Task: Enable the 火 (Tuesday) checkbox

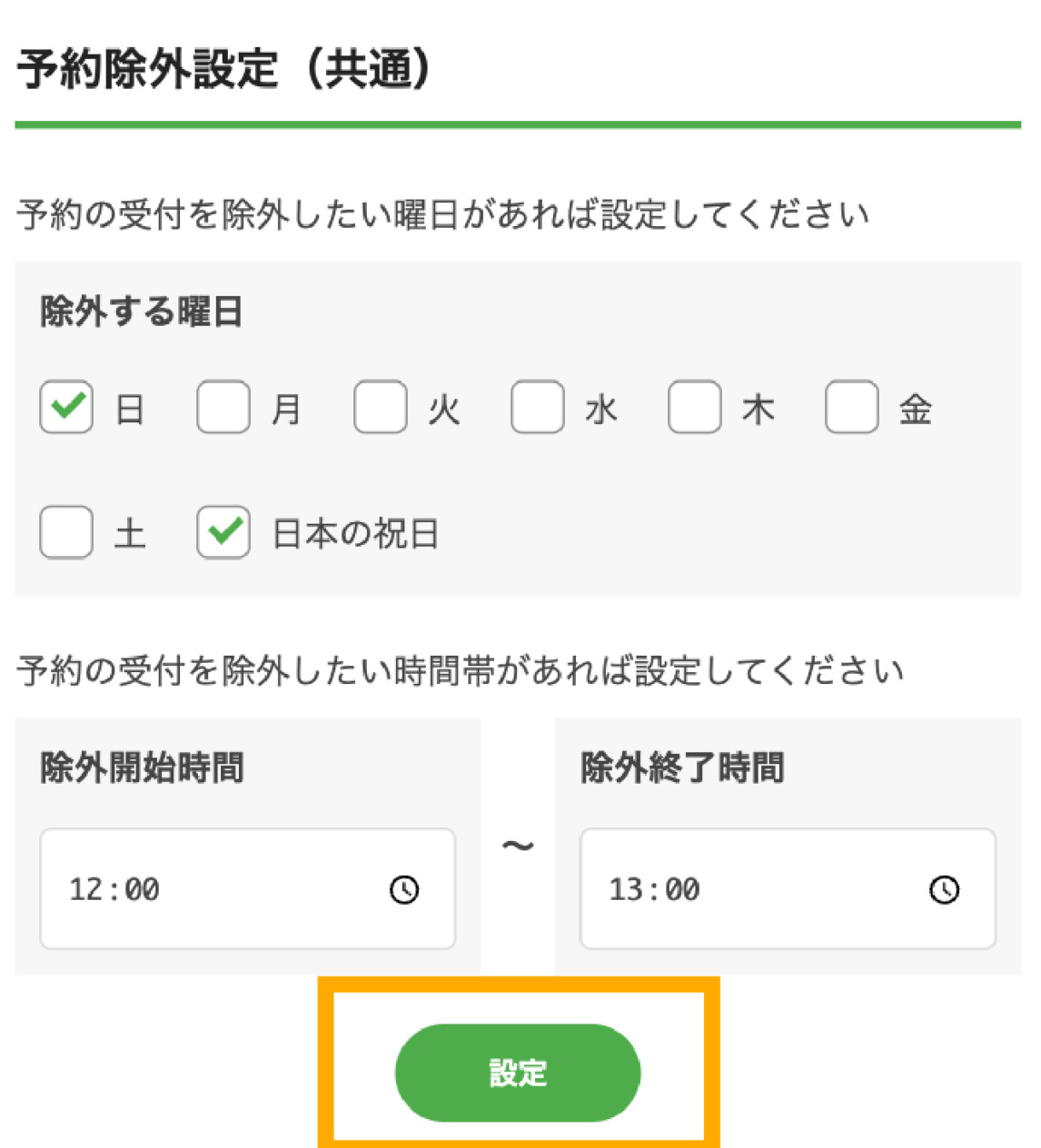Action: pos(381,407)
